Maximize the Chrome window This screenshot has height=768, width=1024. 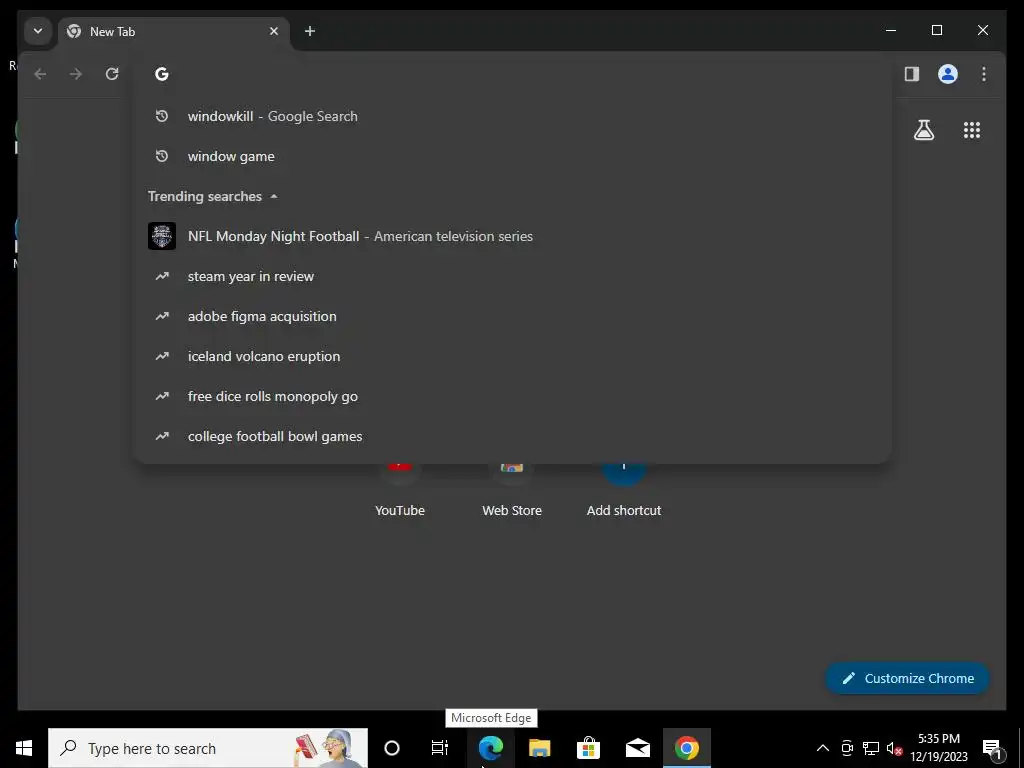click(936, 31)
